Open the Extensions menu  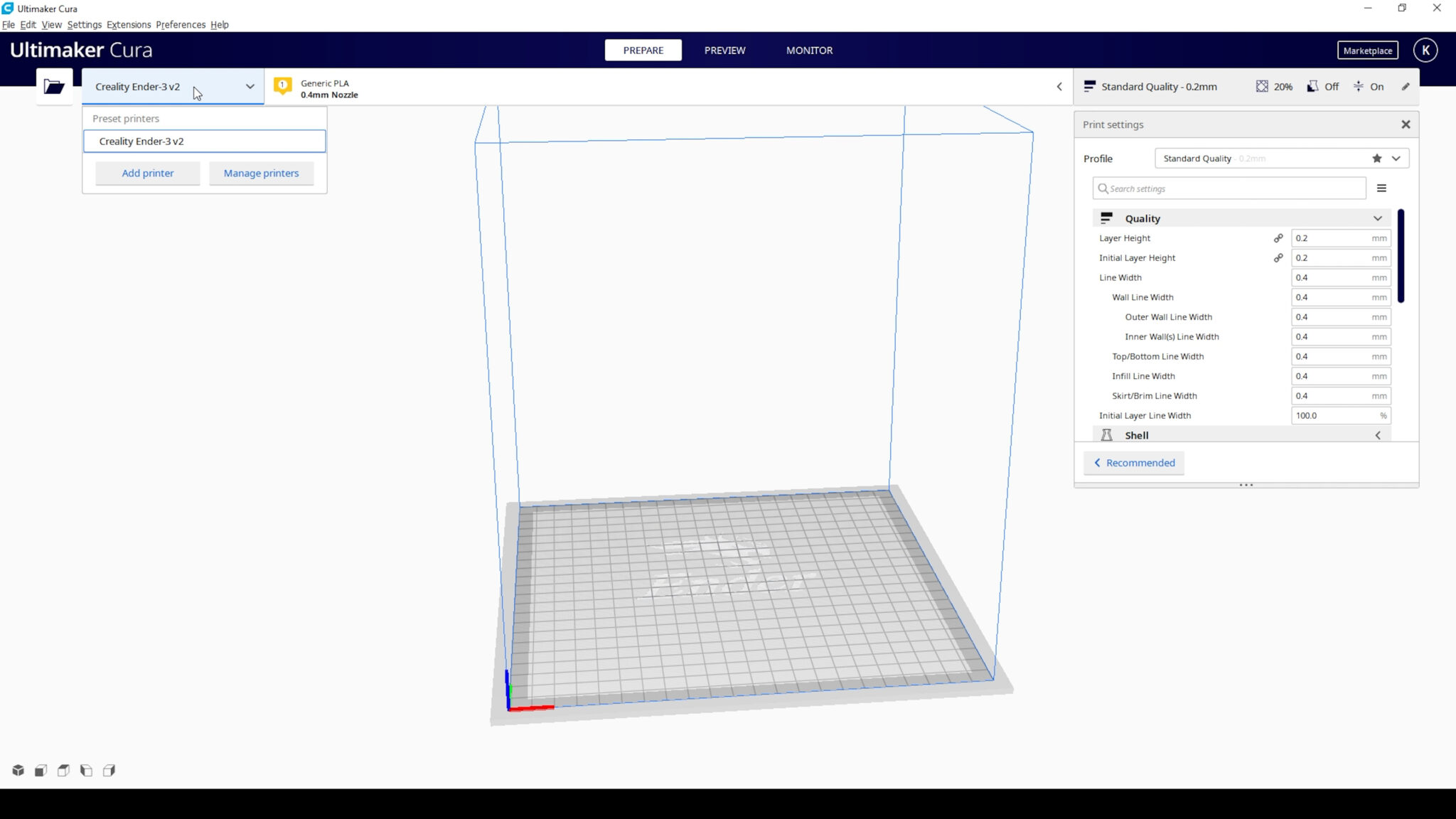coord(129,25)
